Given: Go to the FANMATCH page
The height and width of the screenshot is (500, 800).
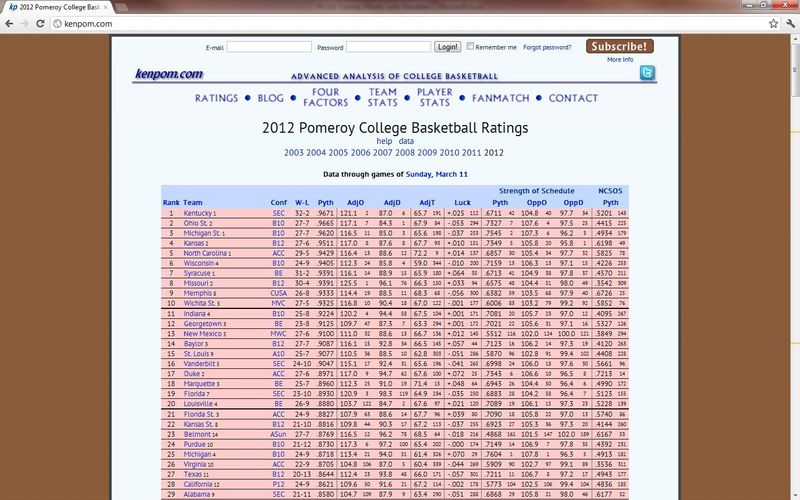Looking at the screenshot, I should tap(501, 98).
